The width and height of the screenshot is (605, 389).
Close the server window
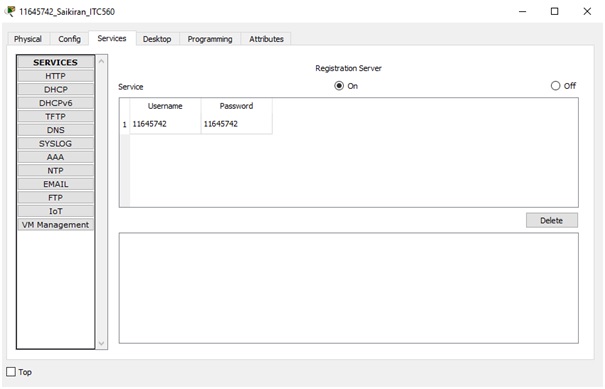(587, 12)
